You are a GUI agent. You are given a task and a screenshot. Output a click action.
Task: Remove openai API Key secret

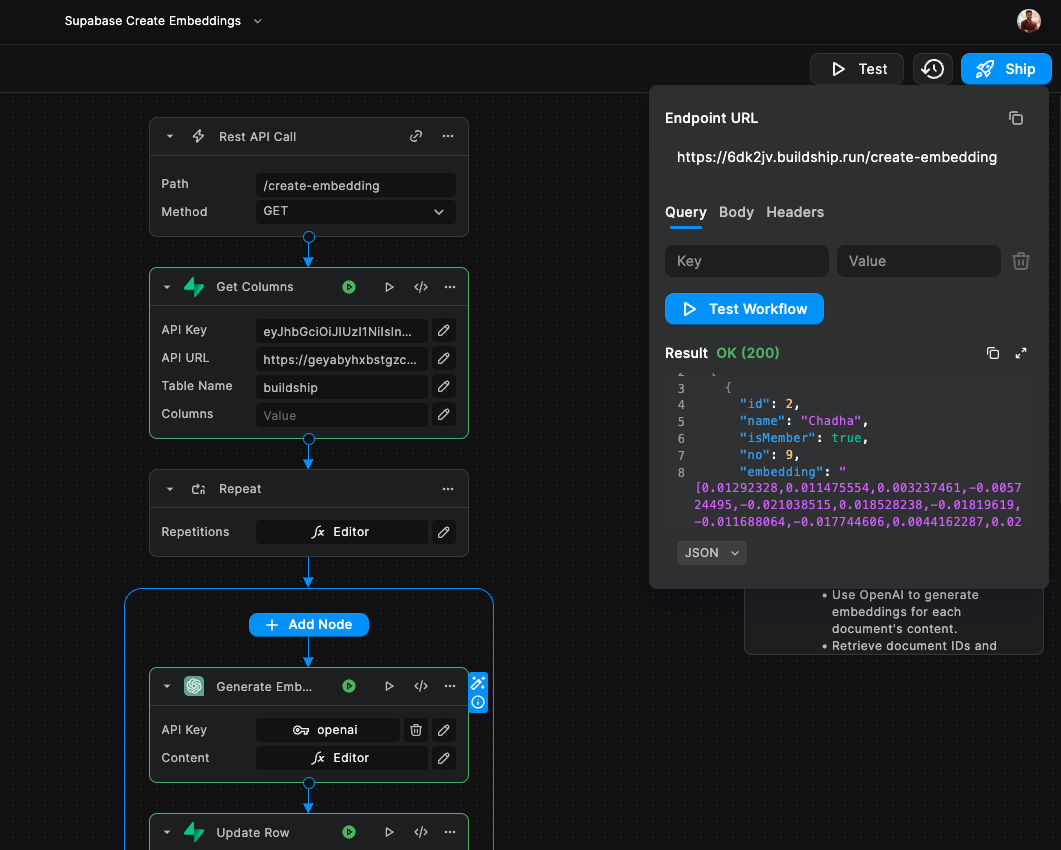tap(416, 730)
